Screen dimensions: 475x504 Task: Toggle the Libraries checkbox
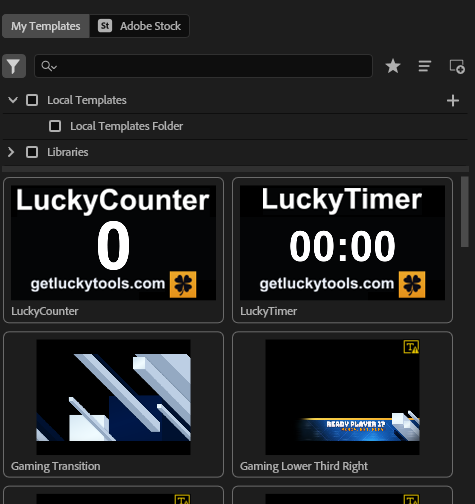click(32, 152)
